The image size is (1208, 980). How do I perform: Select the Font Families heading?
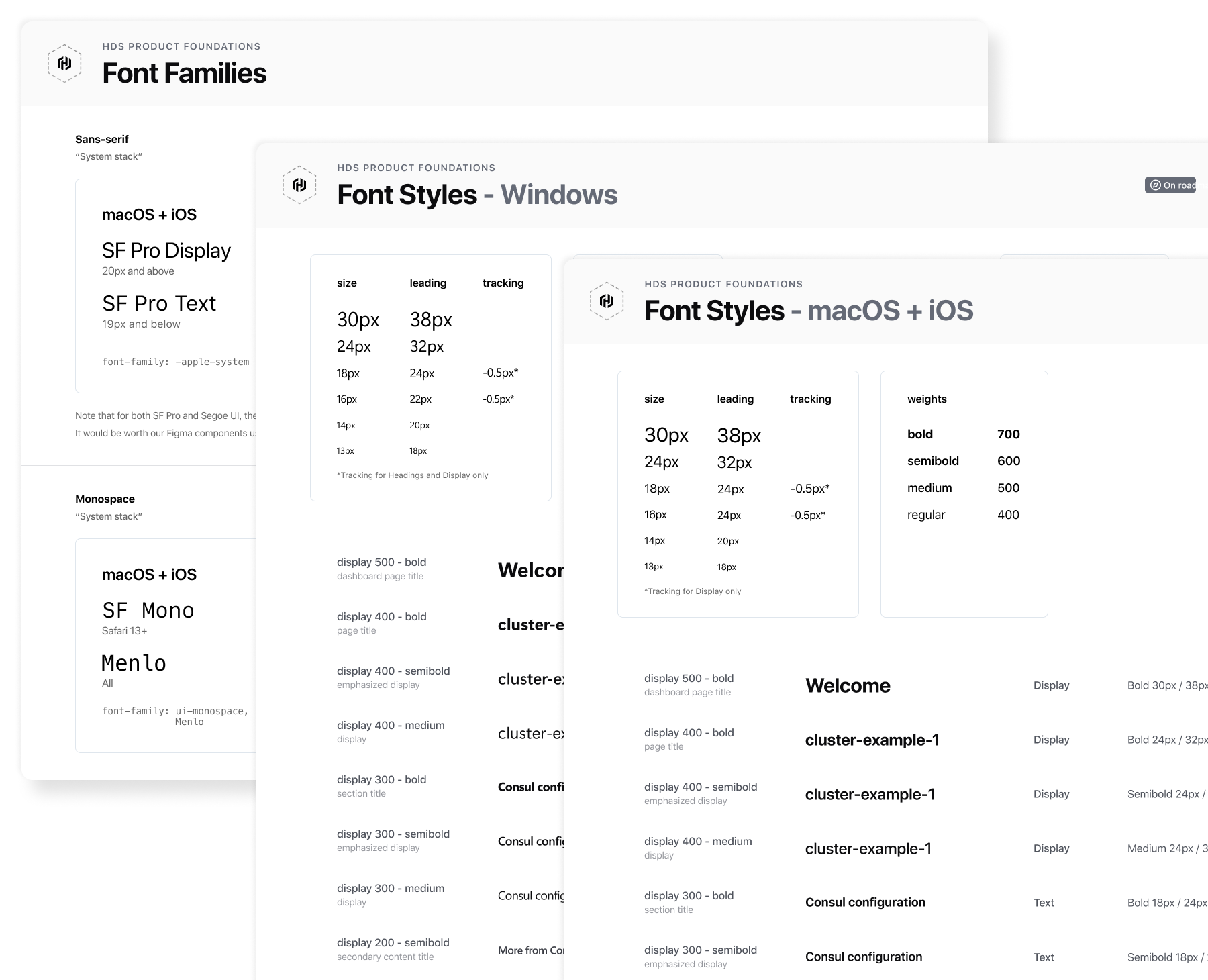185,73
